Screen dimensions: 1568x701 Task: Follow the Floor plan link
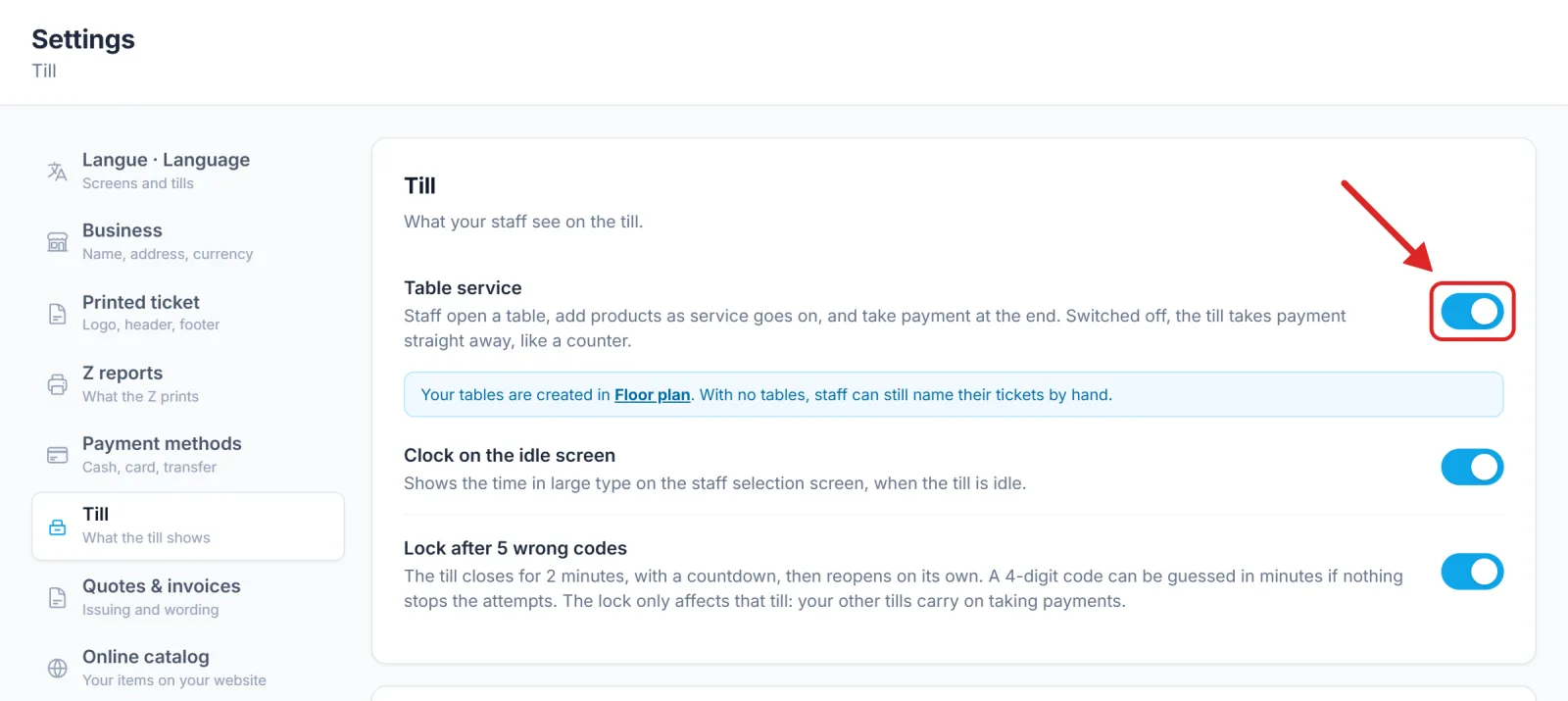pyautogui.click(x=653, y=395)
